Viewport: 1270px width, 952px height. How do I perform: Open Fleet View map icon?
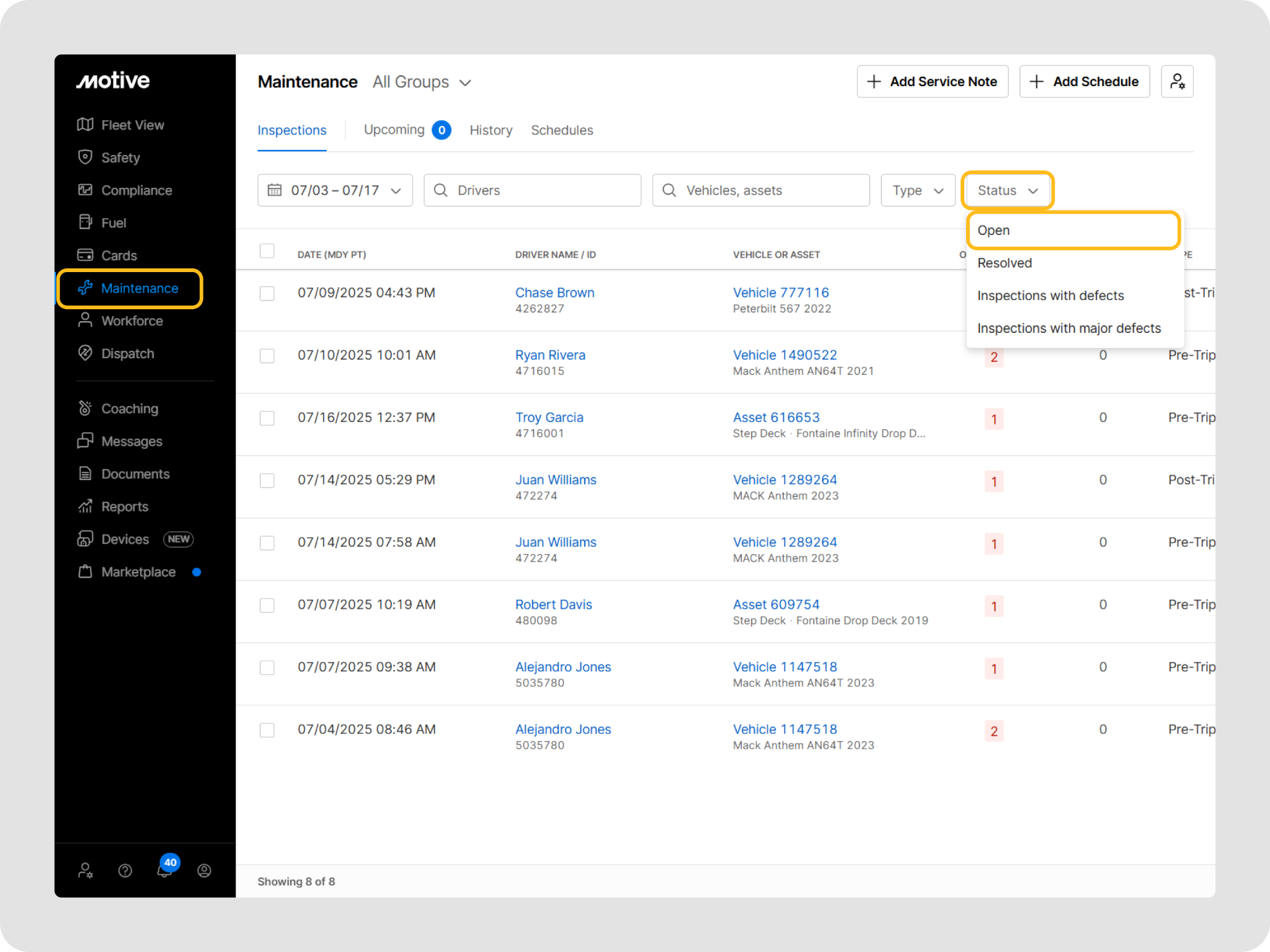click(x=85, y=125)
